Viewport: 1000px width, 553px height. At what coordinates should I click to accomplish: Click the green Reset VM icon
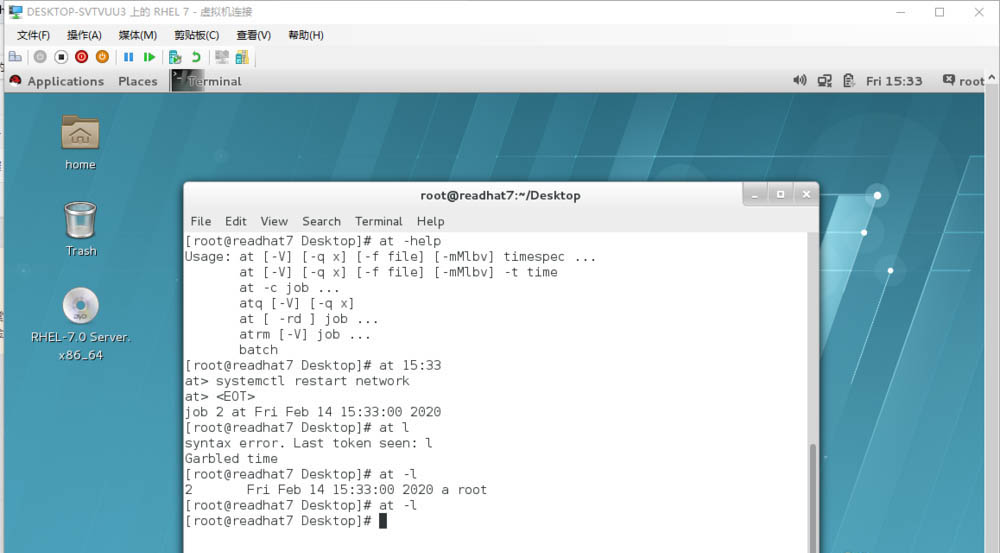click(149, 57)
